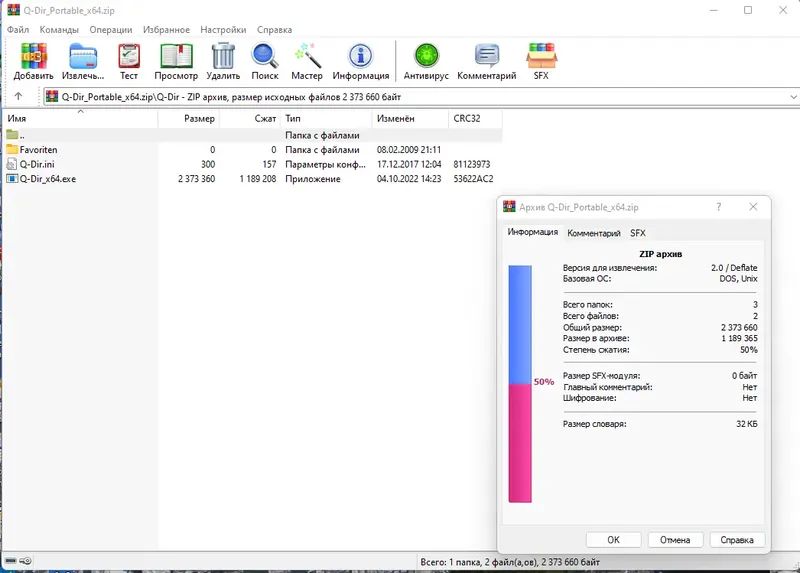Open the Команды menu

(59, 30)
